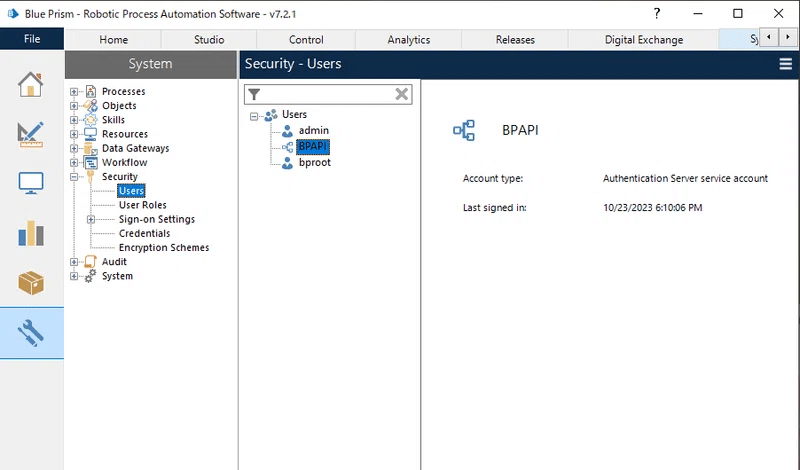Select the bproot user

315,163
